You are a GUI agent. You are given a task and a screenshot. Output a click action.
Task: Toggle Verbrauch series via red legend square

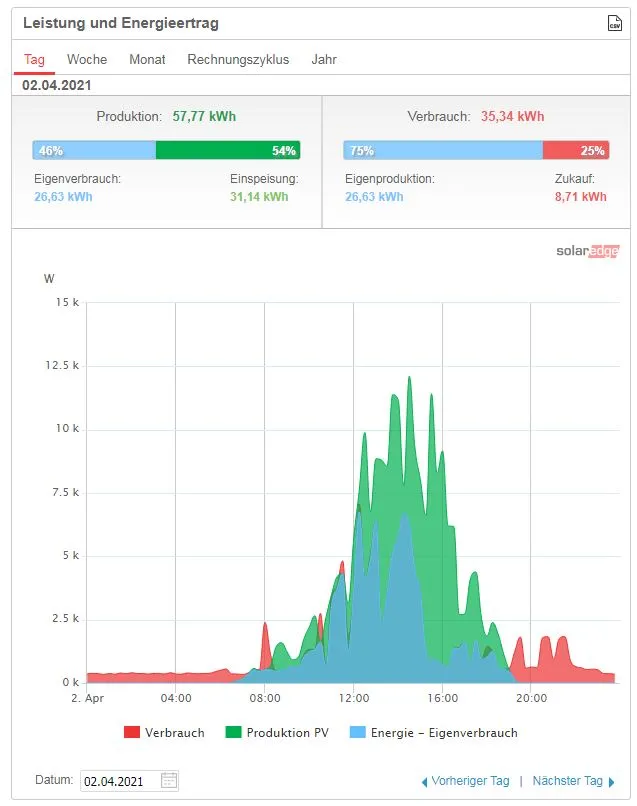tap(132, 732)
